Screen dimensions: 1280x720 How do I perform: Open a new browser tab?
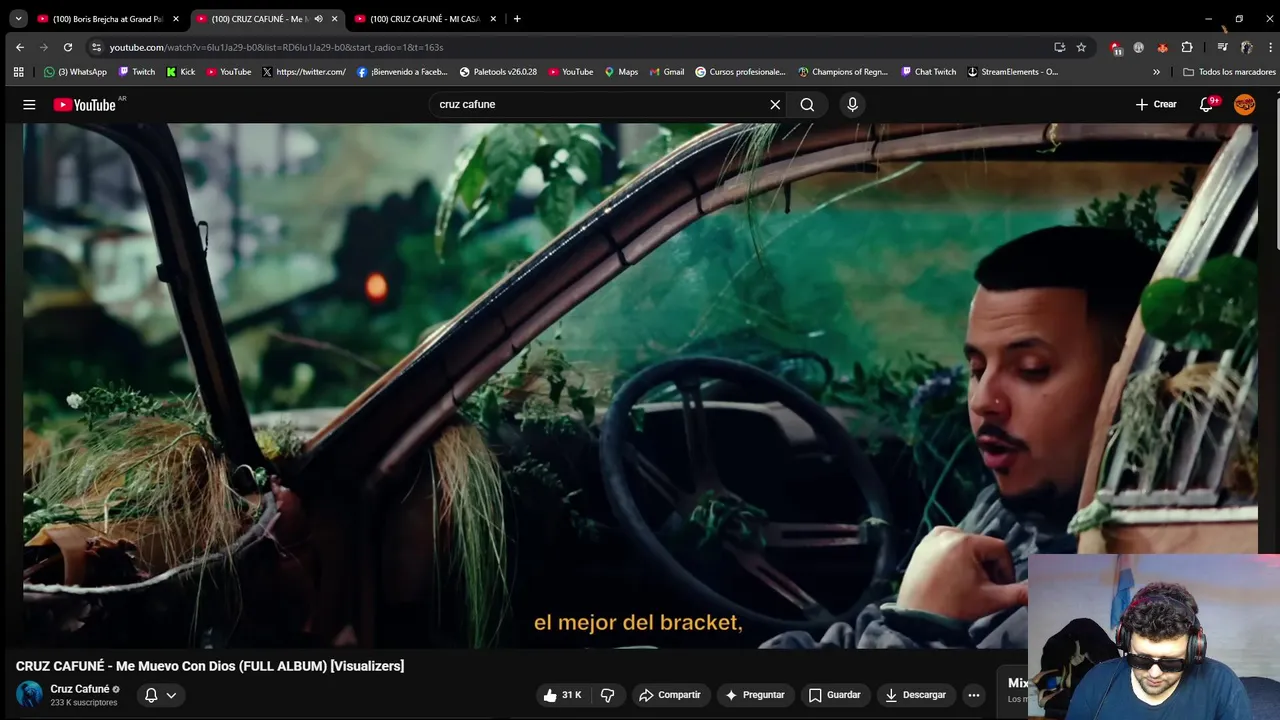click(x=517, y=18)
